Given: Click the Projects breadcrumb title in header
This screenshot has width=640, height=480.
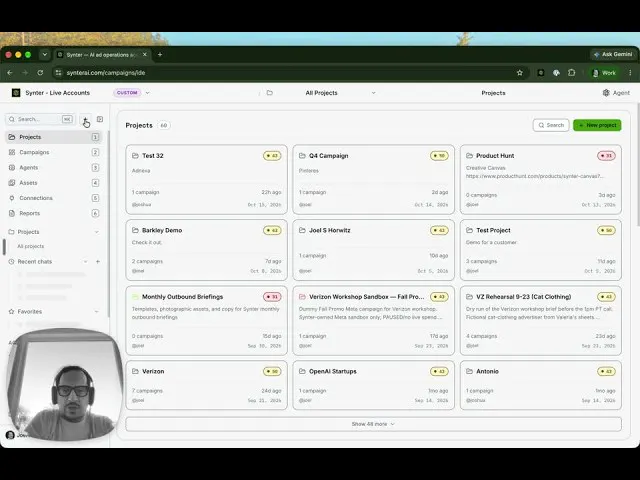Looking at the screenshot, I should coord(493,93).
